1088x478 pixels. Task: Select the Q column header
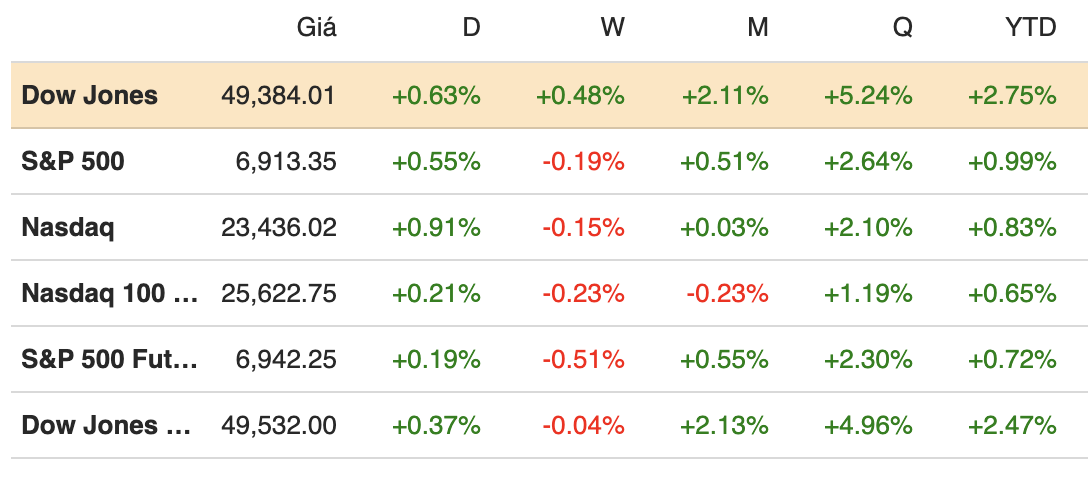902,28
